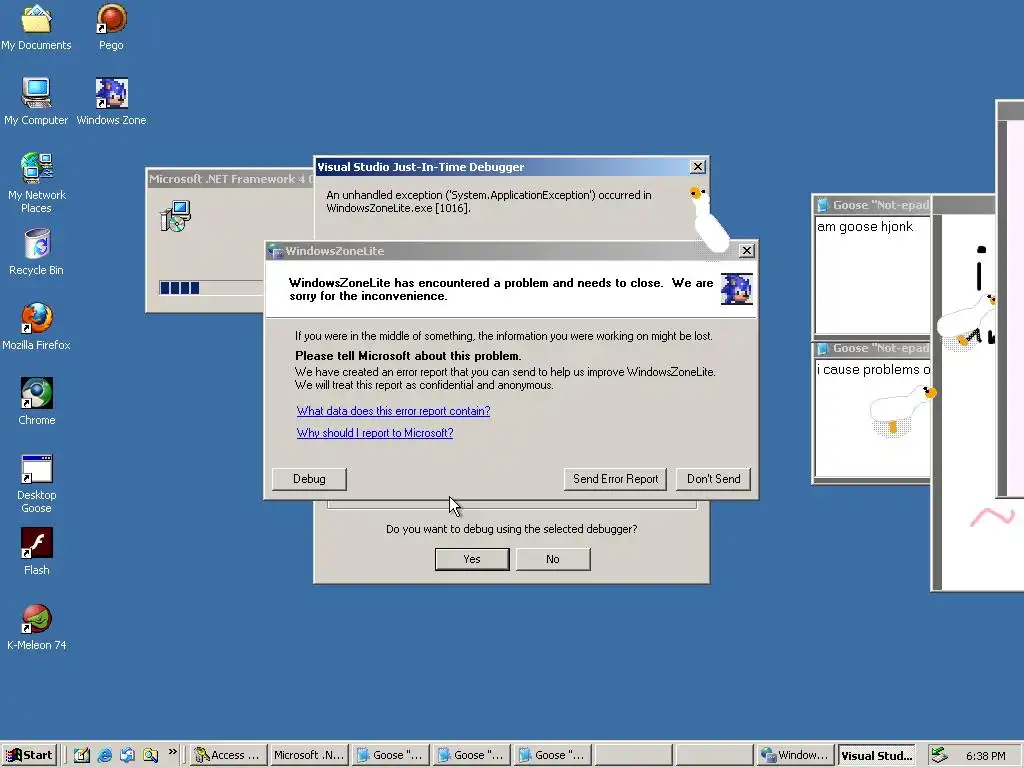The width and height of the screenshot is (1024, 768).
Task: Open the Start menu
Action: [30, 755]
